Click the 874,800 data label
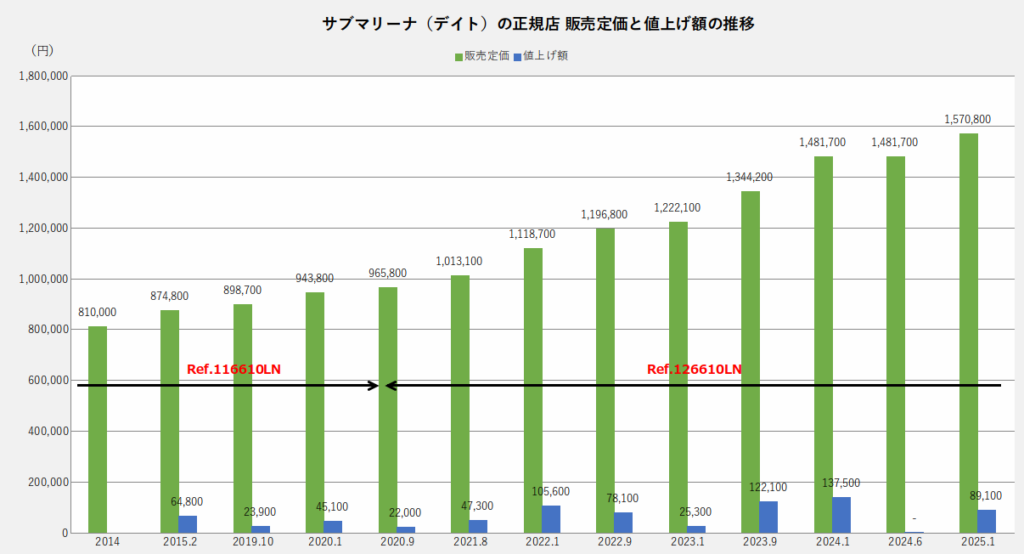The image size is (1024, 554). click(169, 297)
